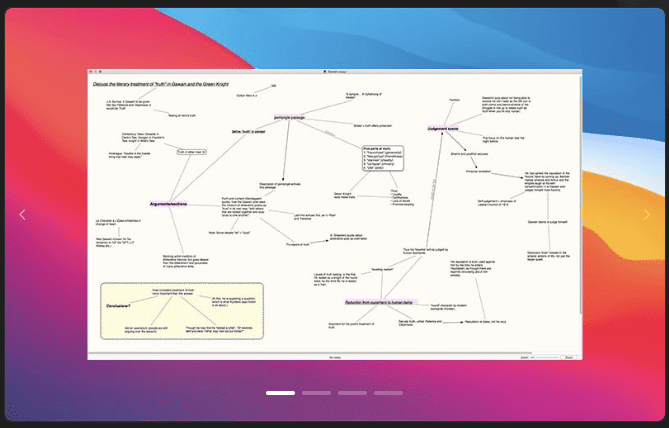Adjust the Zoom slider in Scapple footer

coord(545,357)
